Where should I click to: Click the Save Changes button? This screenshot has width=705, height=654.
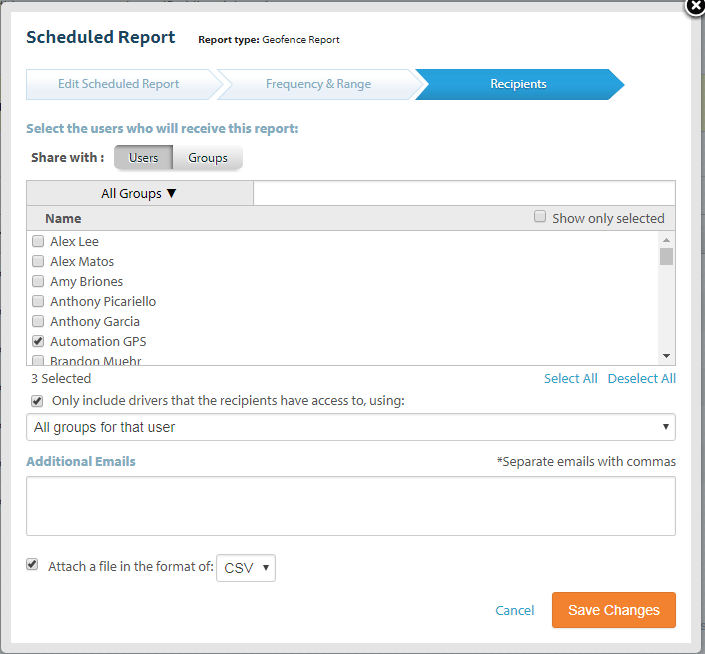tap(613, 610)
